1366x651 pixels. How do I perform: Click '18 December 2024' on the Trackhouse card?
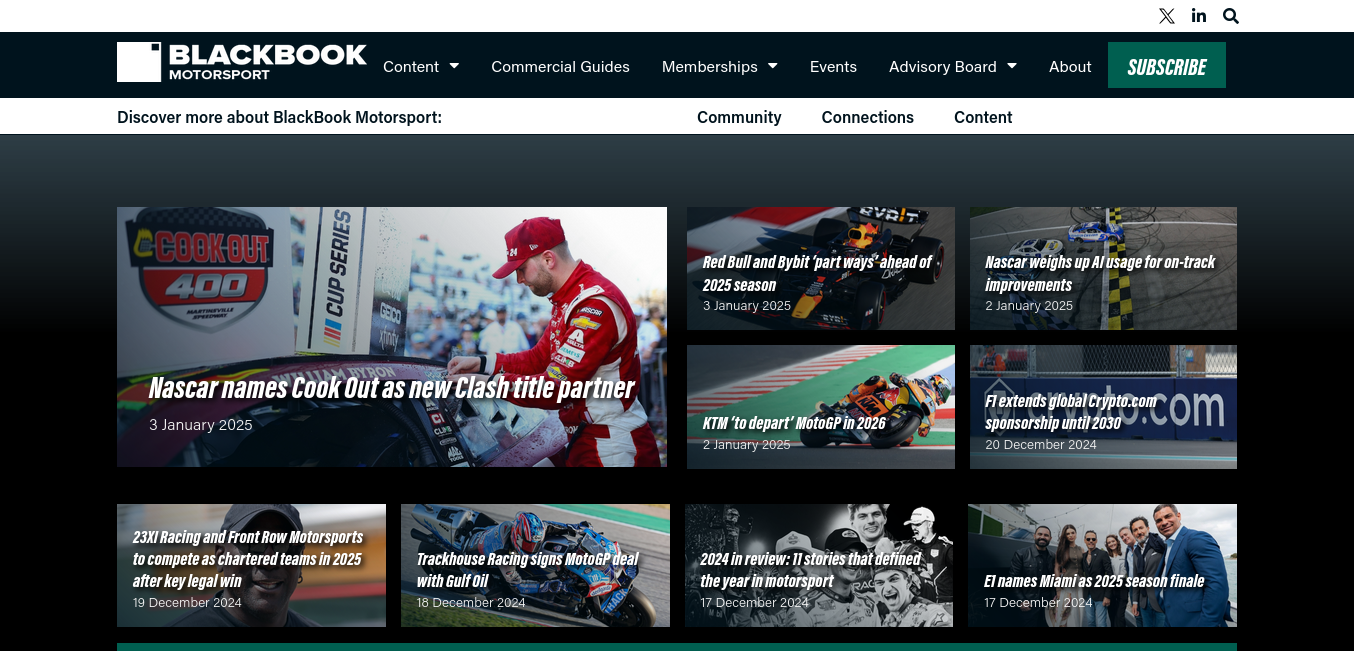(x=471, y=603)
